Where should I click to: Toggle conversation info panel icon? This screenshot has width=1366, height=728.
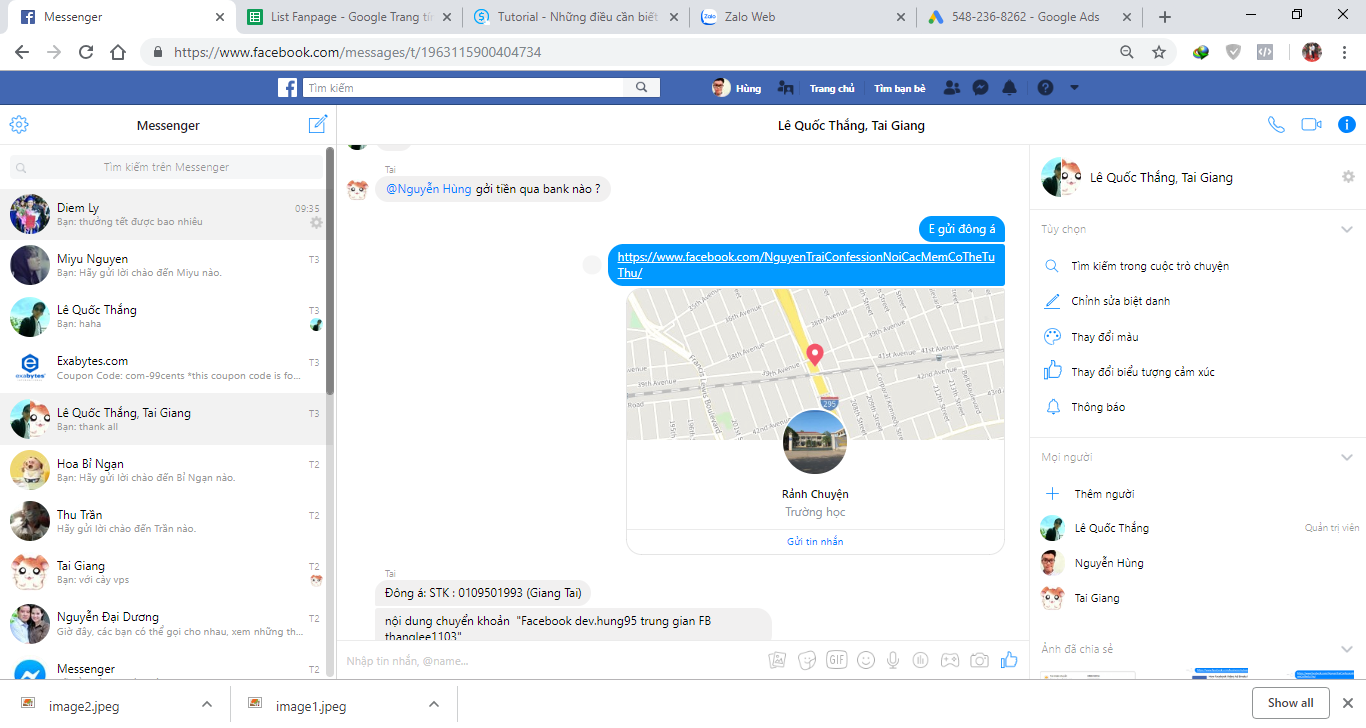[x=1347, y=125]
